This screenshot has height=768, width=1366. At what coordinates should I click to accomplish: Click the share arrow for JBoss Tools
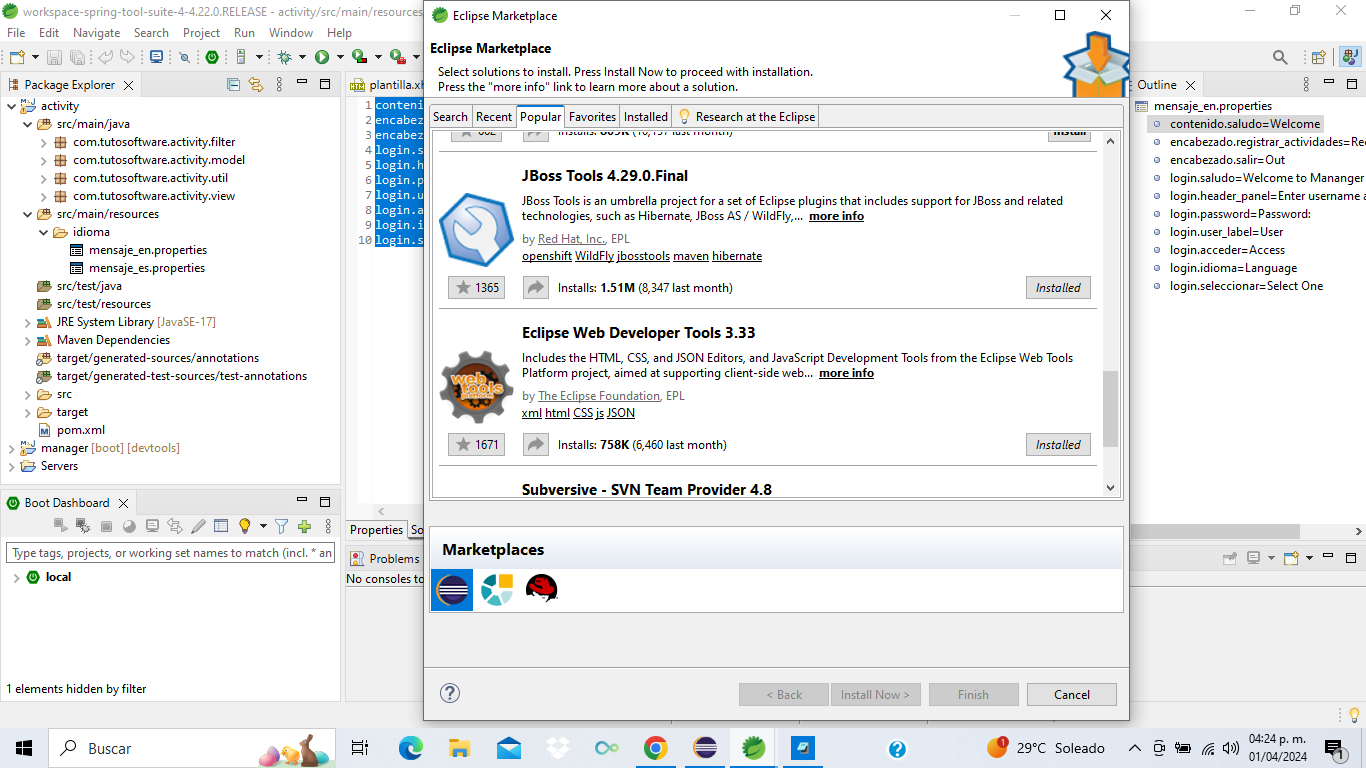(x=536, y=288)
